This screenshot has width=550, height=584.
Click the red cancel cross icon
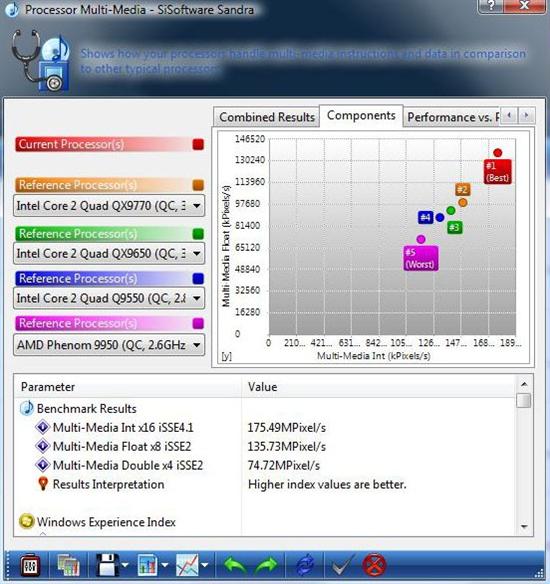(x=374, y=565)
